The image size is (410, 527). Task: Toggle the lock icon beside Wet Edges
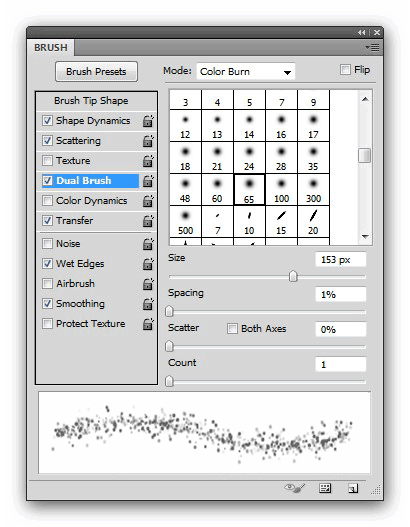(148, 264)
